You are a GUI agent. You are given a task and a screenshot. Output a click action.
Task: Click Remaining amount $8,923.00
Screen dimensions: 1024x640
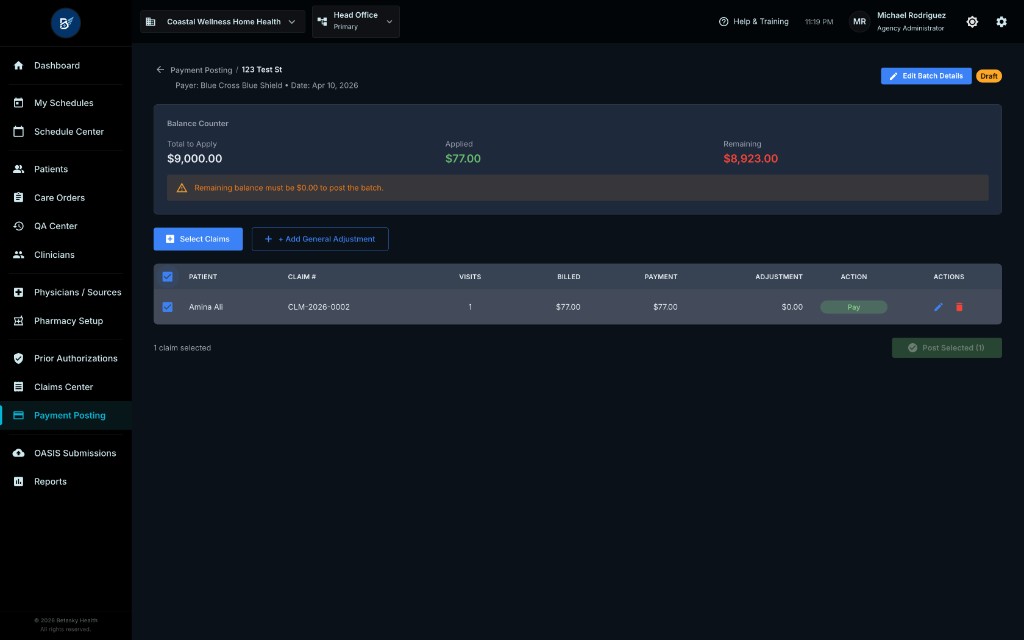click(x=750, y=159)
